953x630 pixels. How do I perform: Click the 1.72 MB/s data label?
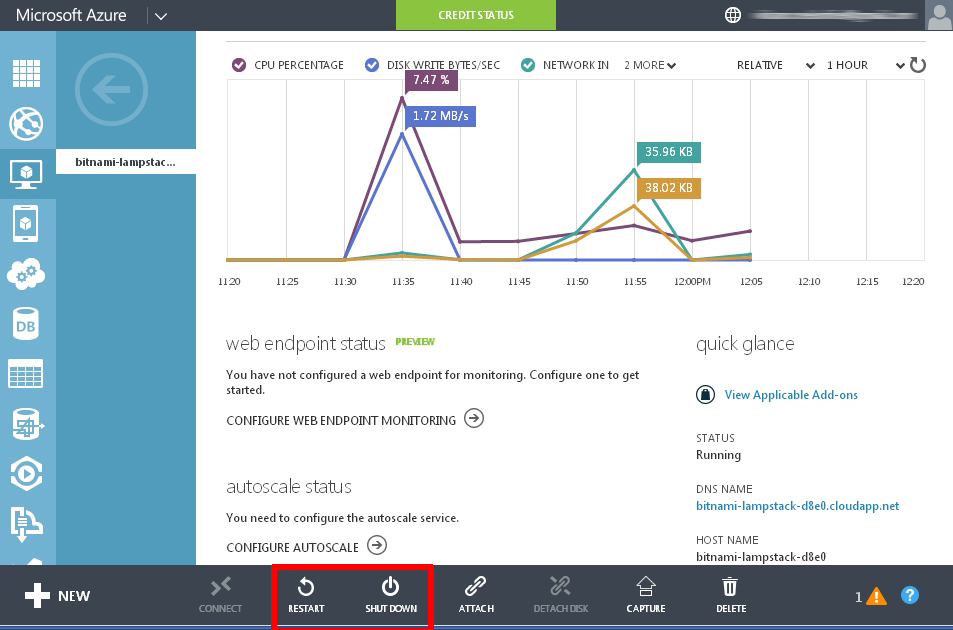(x=441, y=116)
